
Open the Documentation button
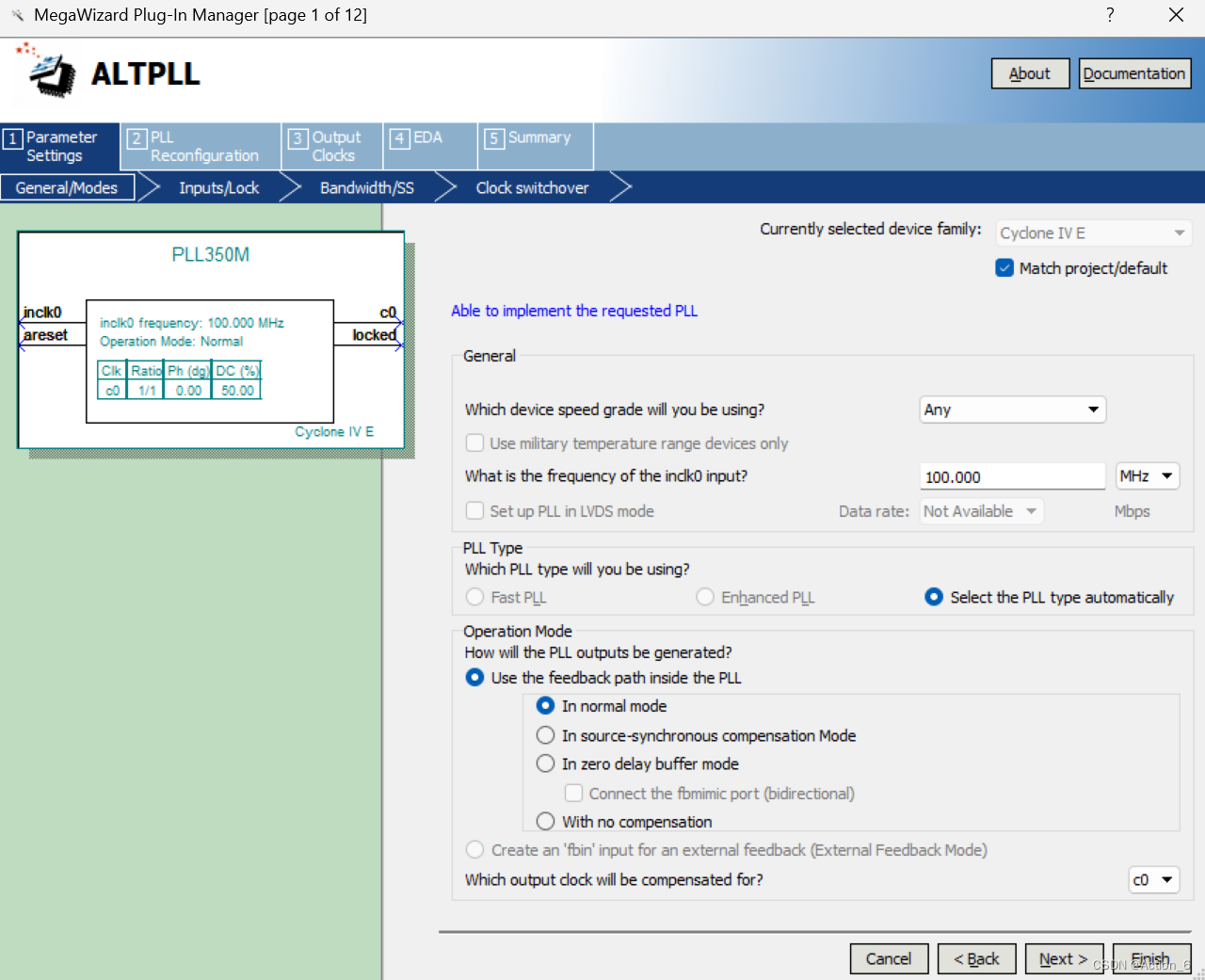point(1134,73)
